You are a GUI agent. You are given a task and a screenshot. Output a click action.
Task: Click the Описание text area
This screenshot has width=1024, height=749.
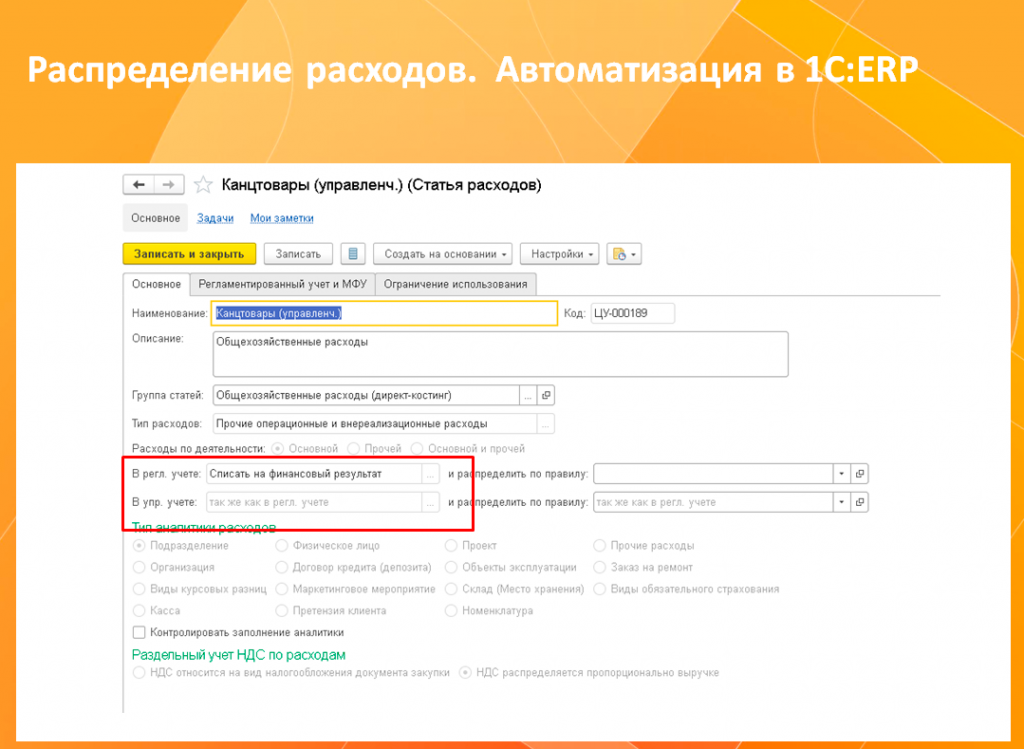[x=500, y=355]
